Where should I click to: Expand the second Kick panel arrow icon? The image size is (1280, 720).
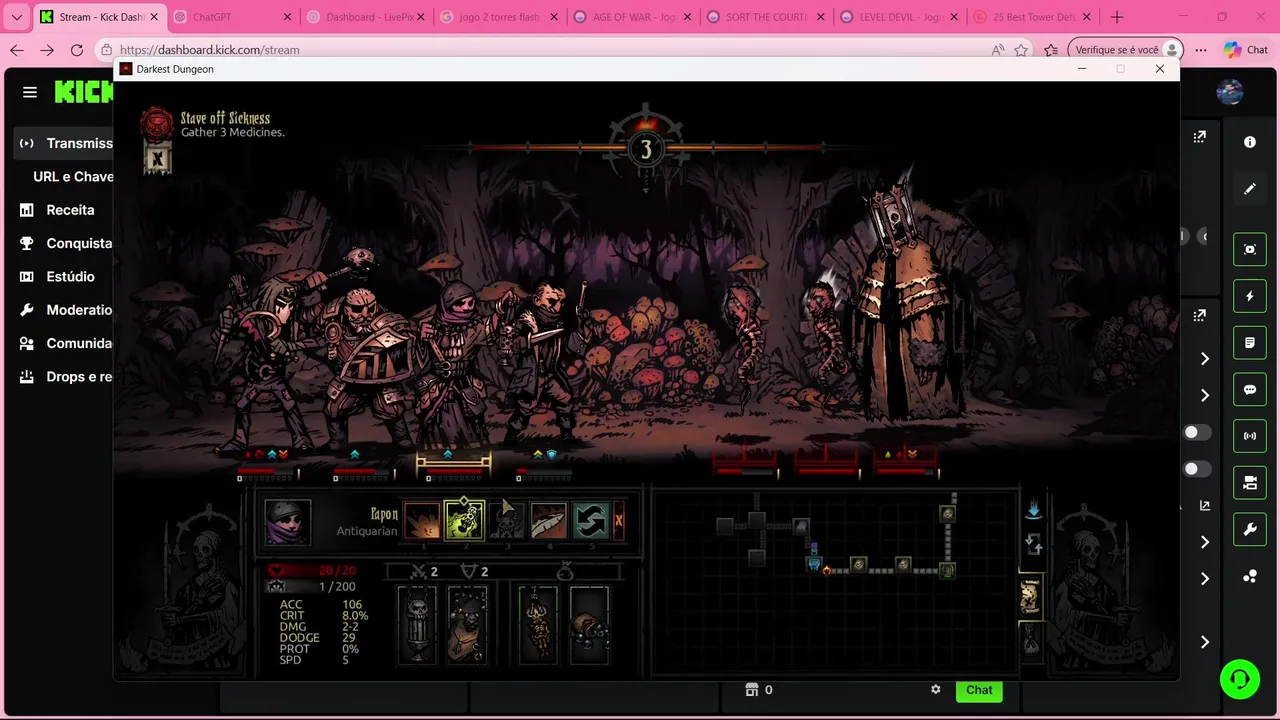(1199, 315)
